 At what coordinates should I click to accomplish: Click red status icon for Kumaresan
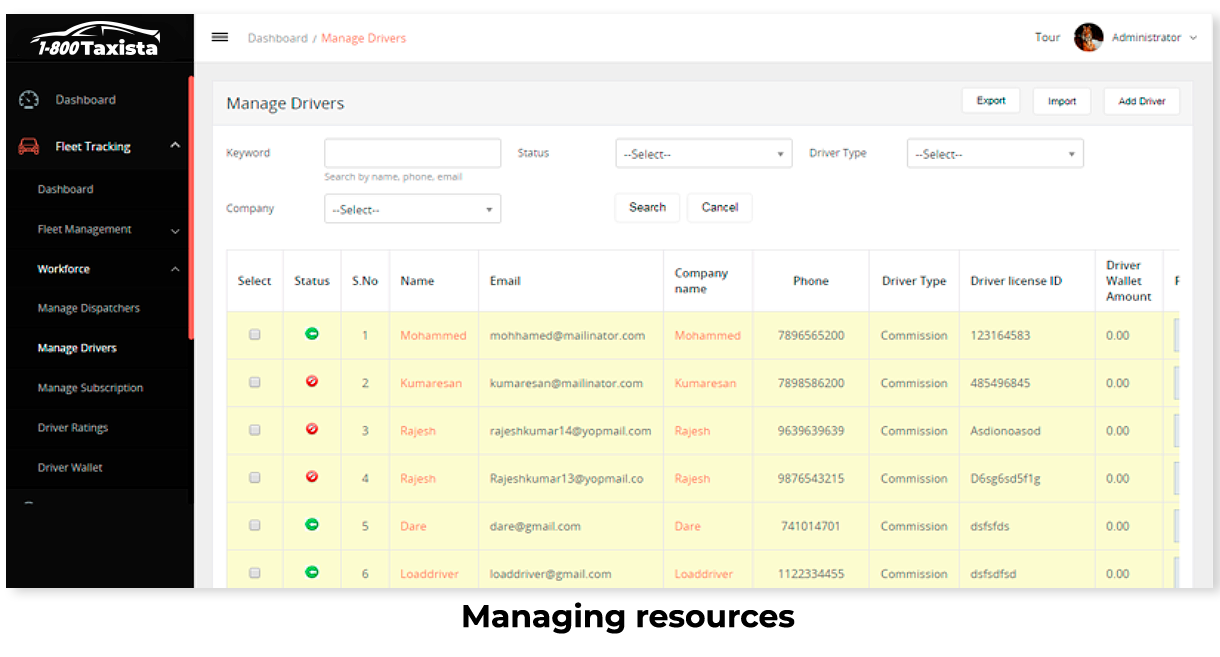[312, 382]
